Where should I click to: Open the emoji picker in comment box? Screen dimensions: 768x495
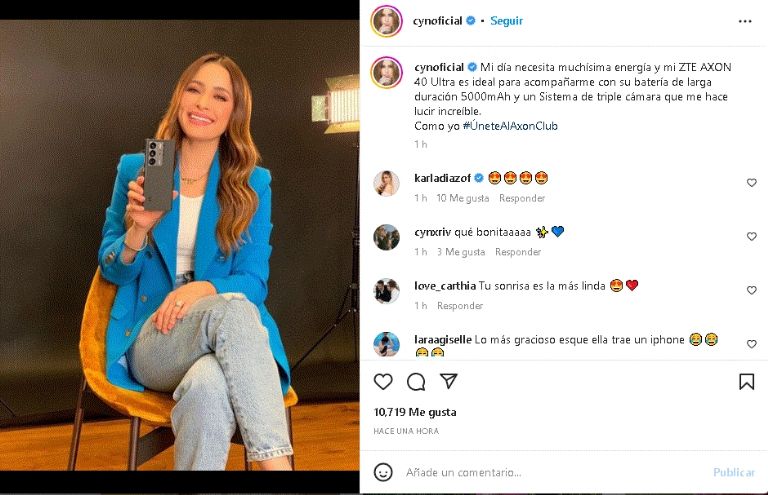(383, 472)
